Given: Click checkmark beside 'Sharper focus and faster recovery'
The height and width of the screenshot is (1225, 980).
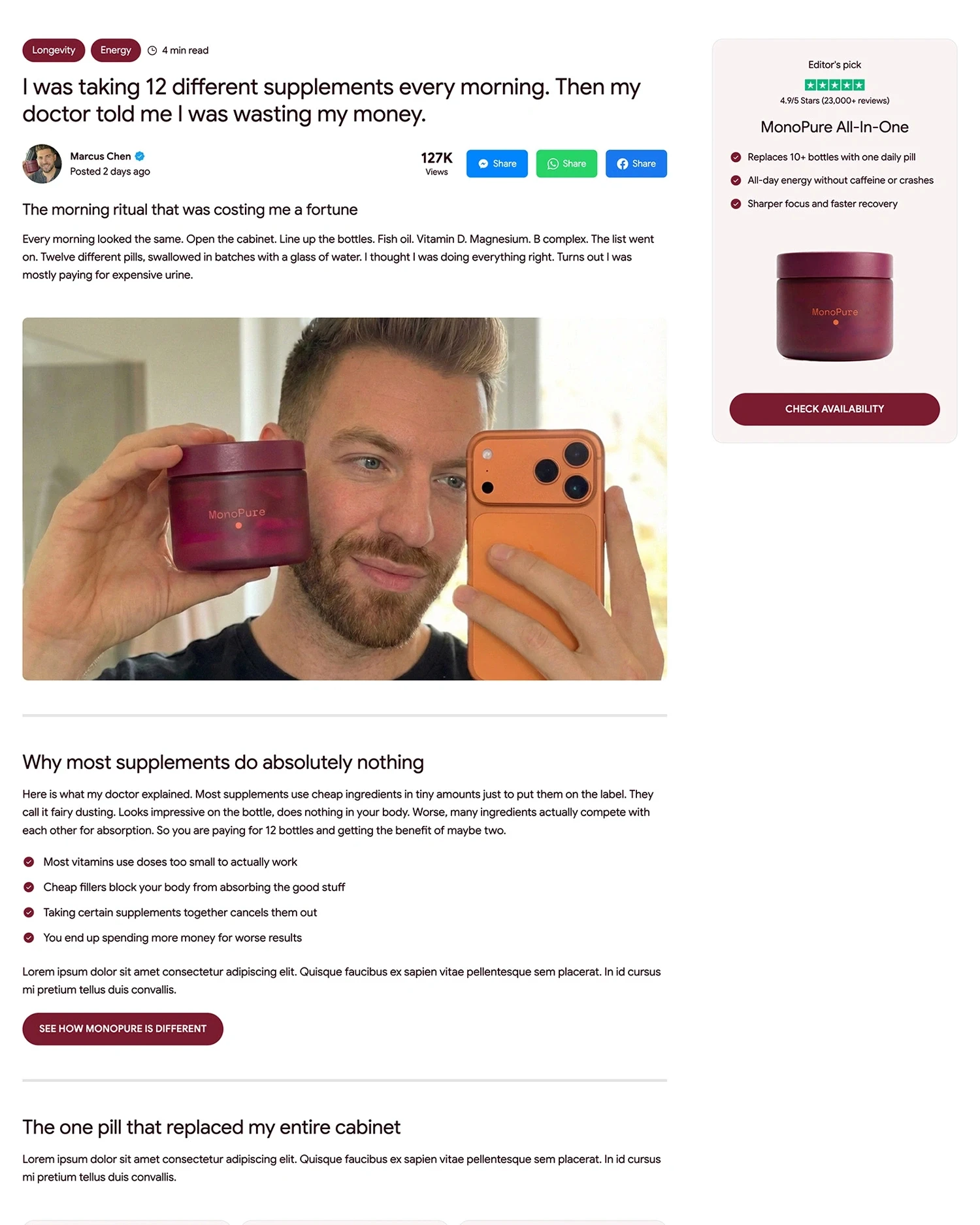Looking at the screenshot, I should tap(736, 204).
